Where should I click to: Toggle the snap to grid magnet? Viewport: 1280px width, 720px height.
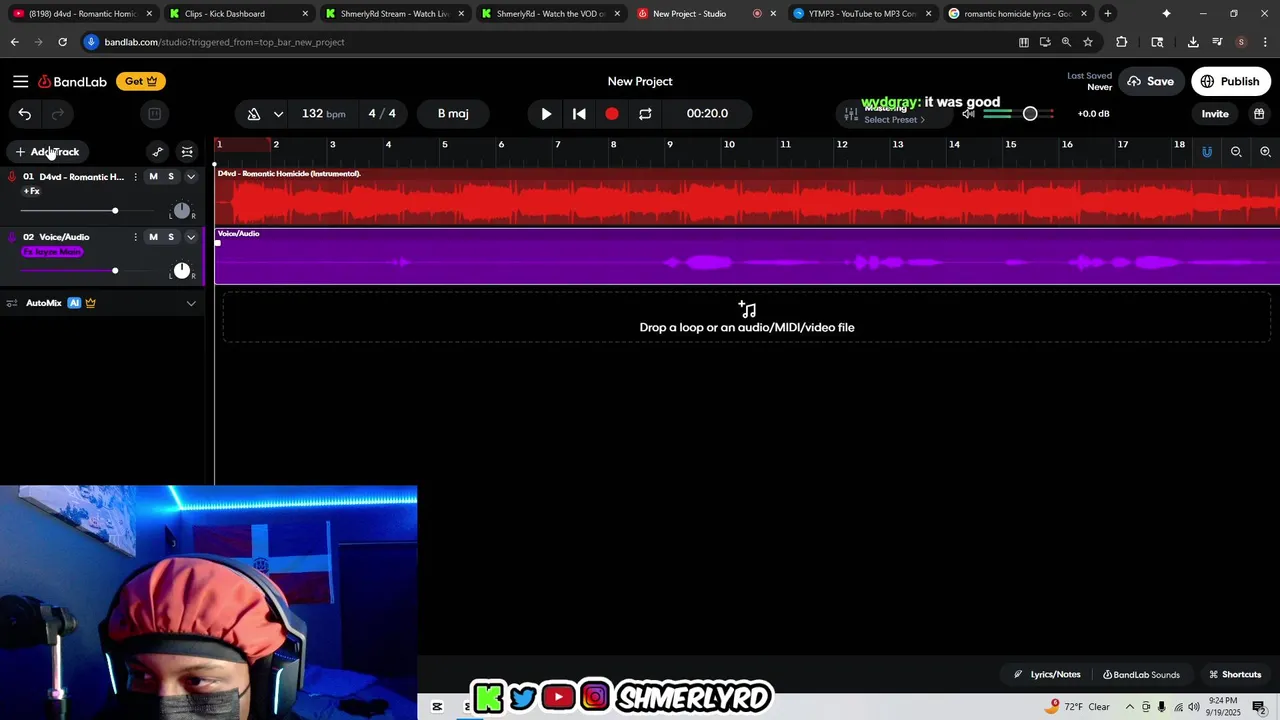click(1207, 152)
